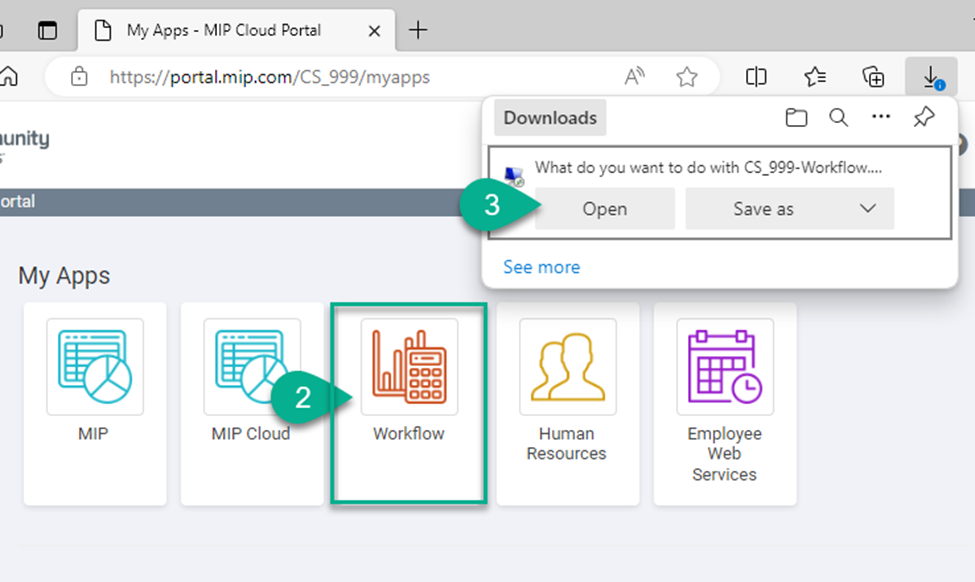
Task: Pin the Downloads panel
Action: (x=924, y=118)
